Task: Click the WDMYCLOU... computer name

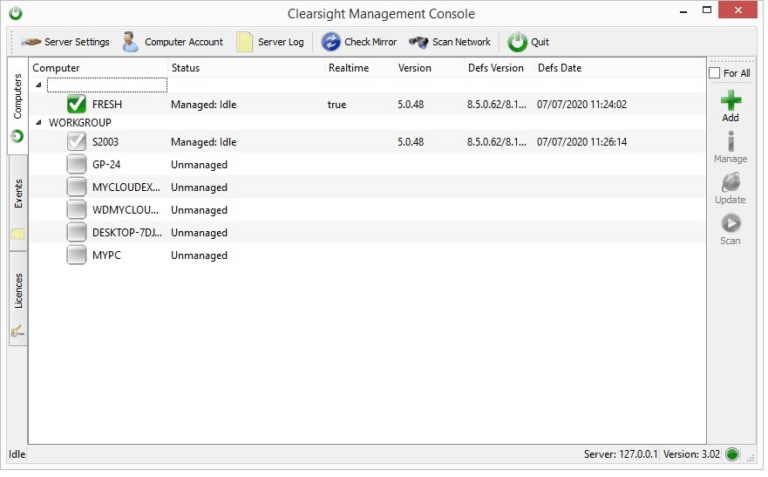Action: pyautogui.click(x=125, y=210)
